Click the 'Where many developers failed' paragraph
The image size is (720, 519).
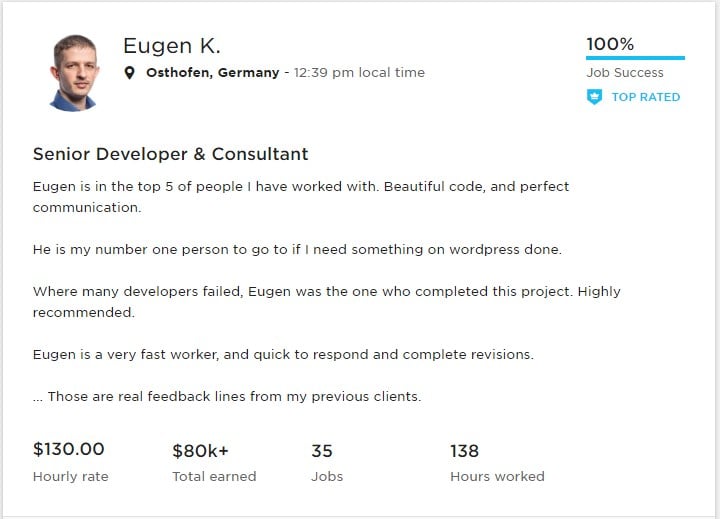pos(326,302)
